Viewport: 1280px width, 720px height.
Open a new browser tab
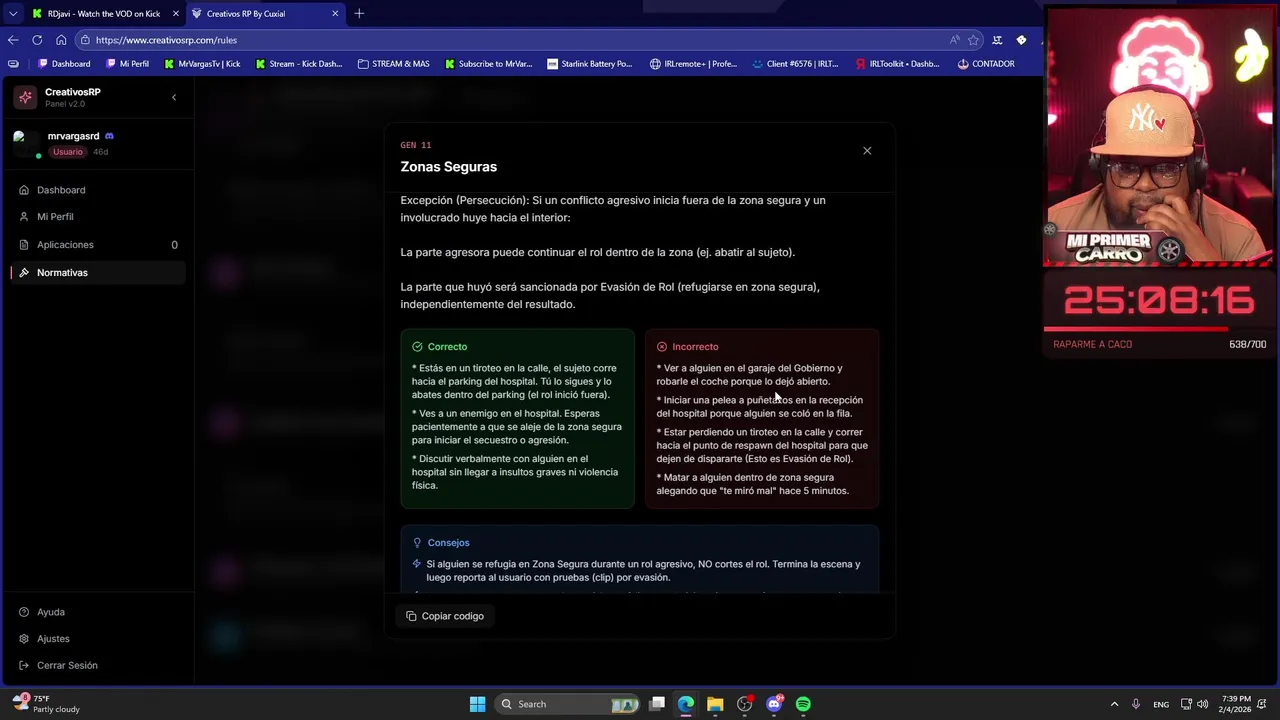point(359,14)
